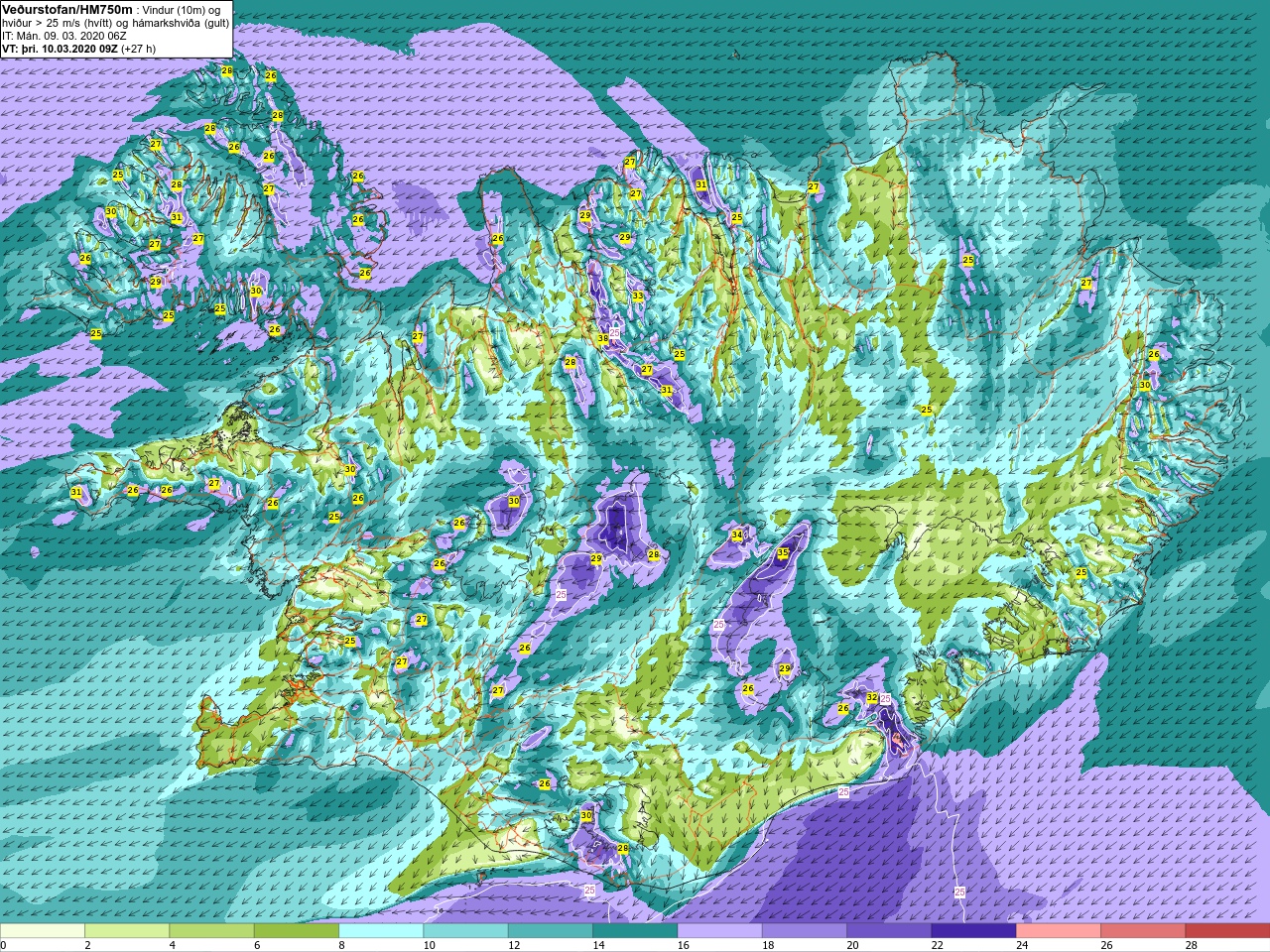Viewport: 1270px width, 952px height.
Task: Click the turquoise 10–12 m/s legend swatch
Action: (465, 931)
